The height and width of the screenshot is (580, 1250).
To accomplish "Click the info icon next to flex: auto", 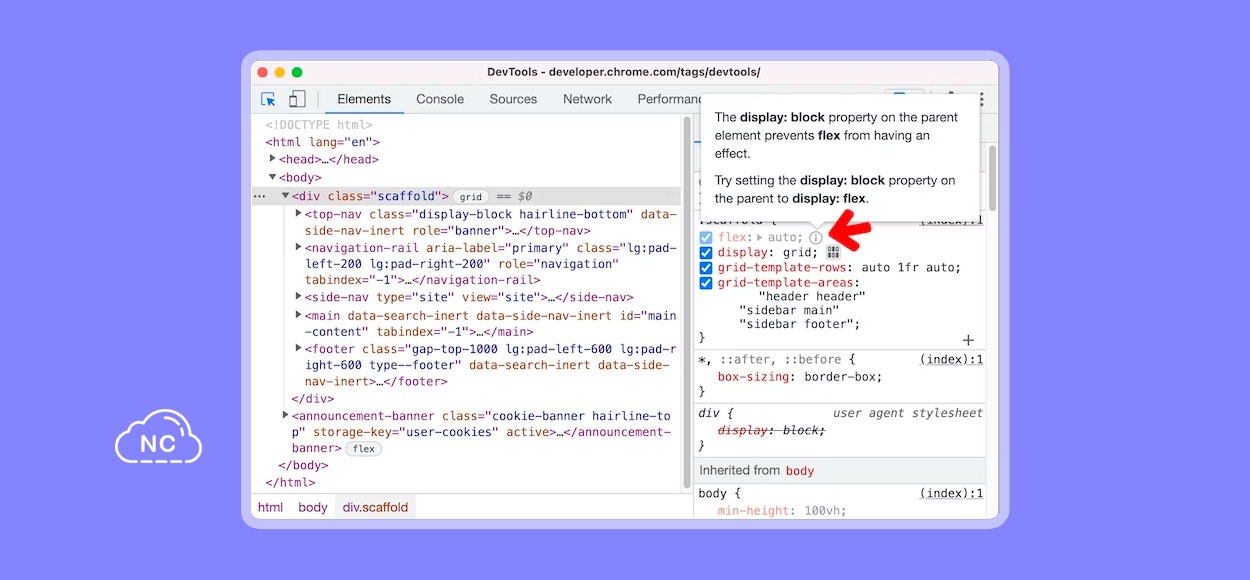I will [815, 238].
